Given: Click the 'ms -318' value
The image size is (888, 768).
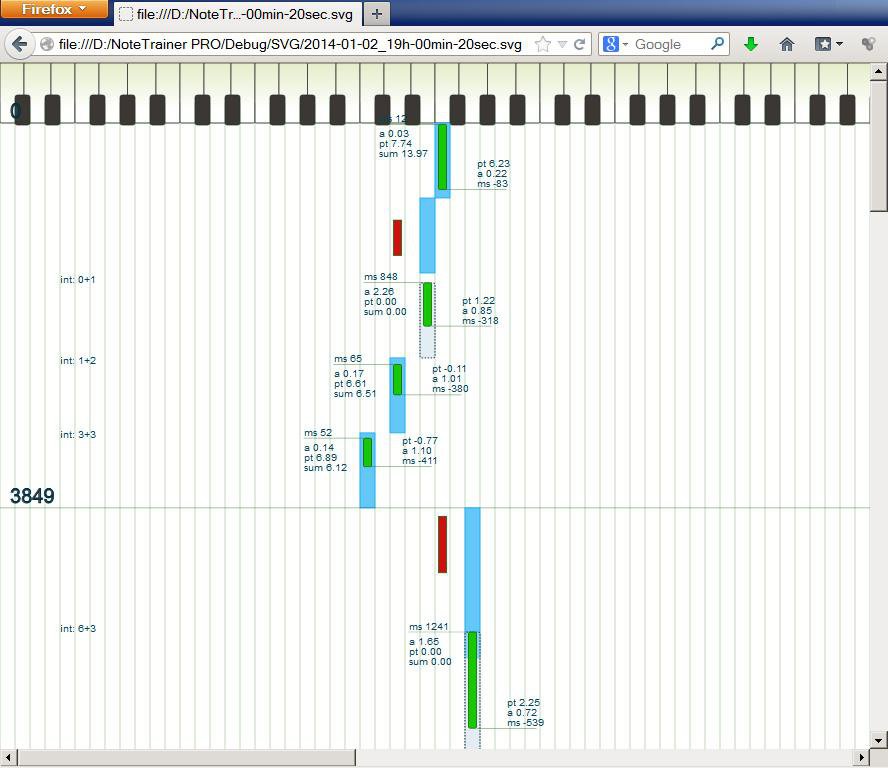Looking at the screenshot, I should 480,321.
